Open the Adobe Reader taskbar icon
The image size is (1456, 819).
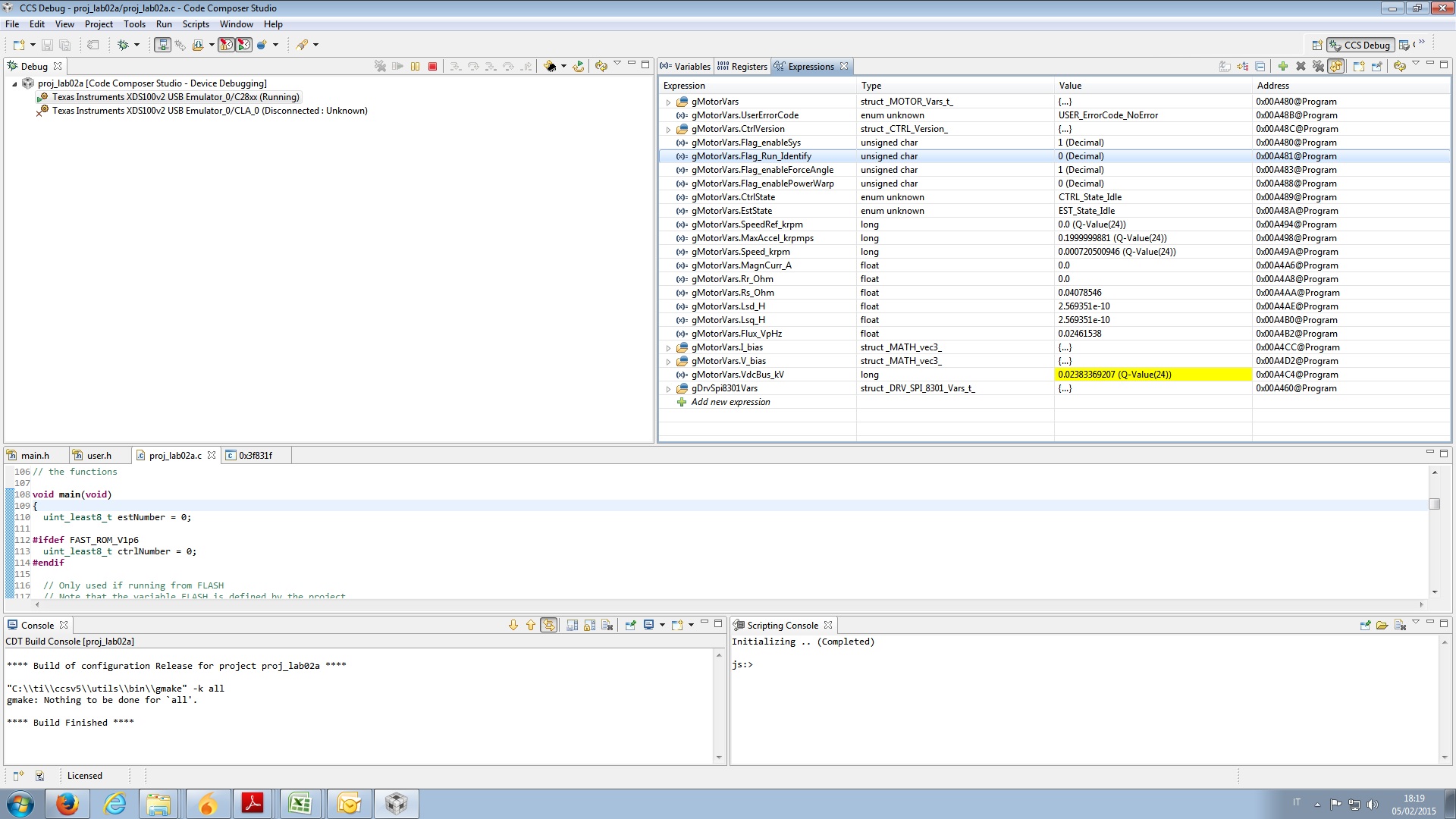coord(253,803)
